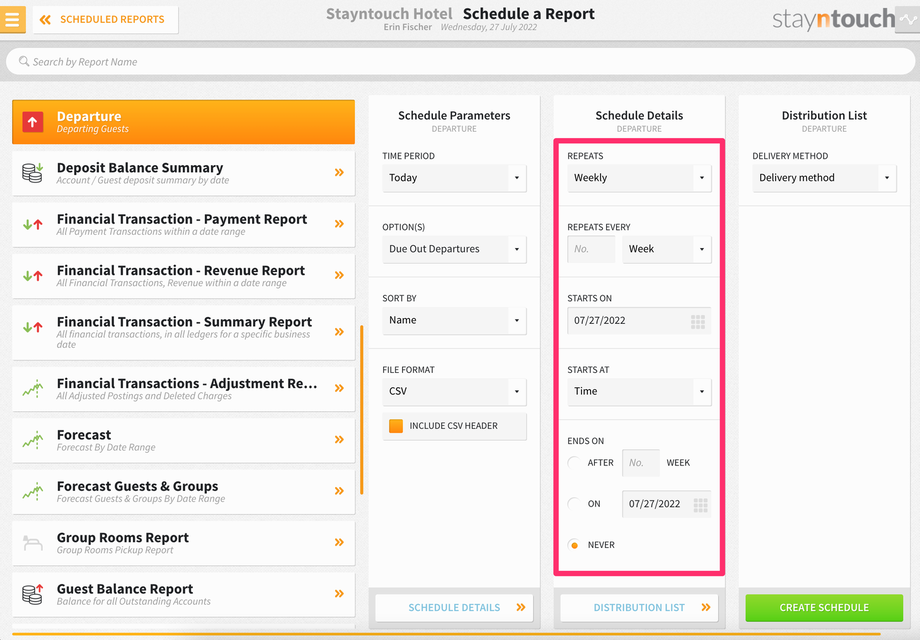Image resolution: width=920 pixels, height=640 pixels.
Task: Select Financial Transaction - Payment Report
Action: [184, 224]
